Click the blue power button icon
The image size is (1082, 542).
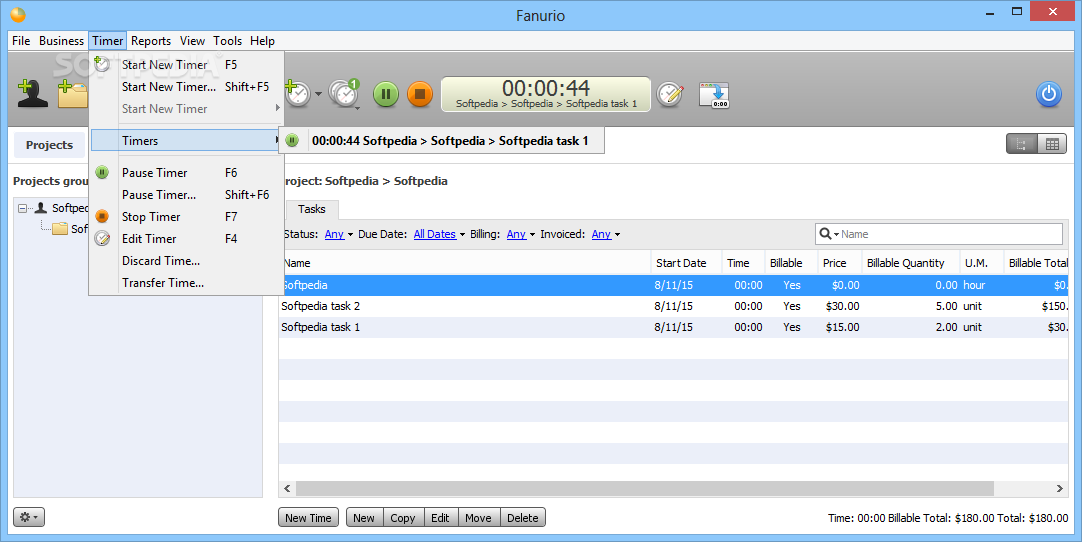point(1048,94)
